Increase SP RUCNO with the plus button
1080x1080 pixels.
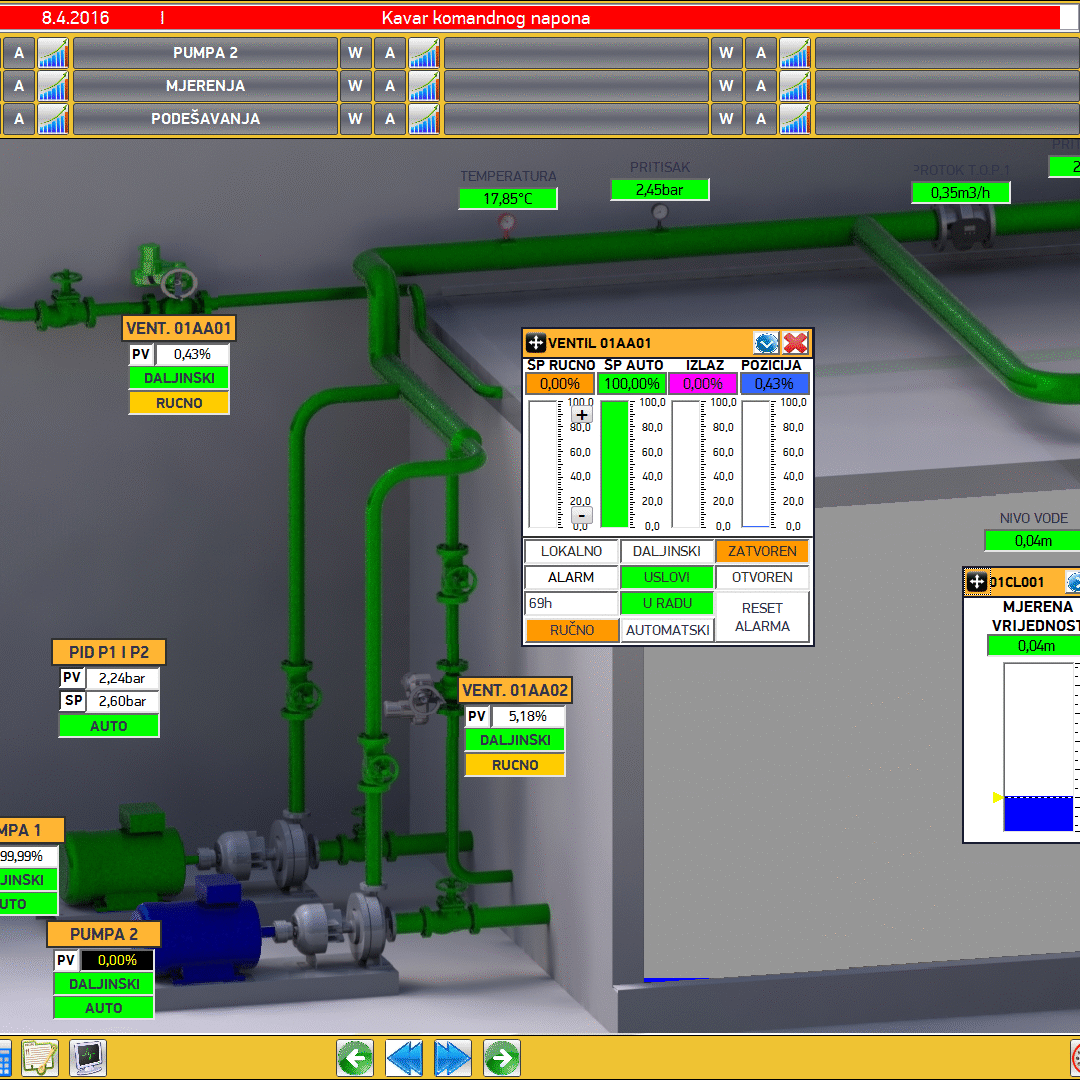582,414
